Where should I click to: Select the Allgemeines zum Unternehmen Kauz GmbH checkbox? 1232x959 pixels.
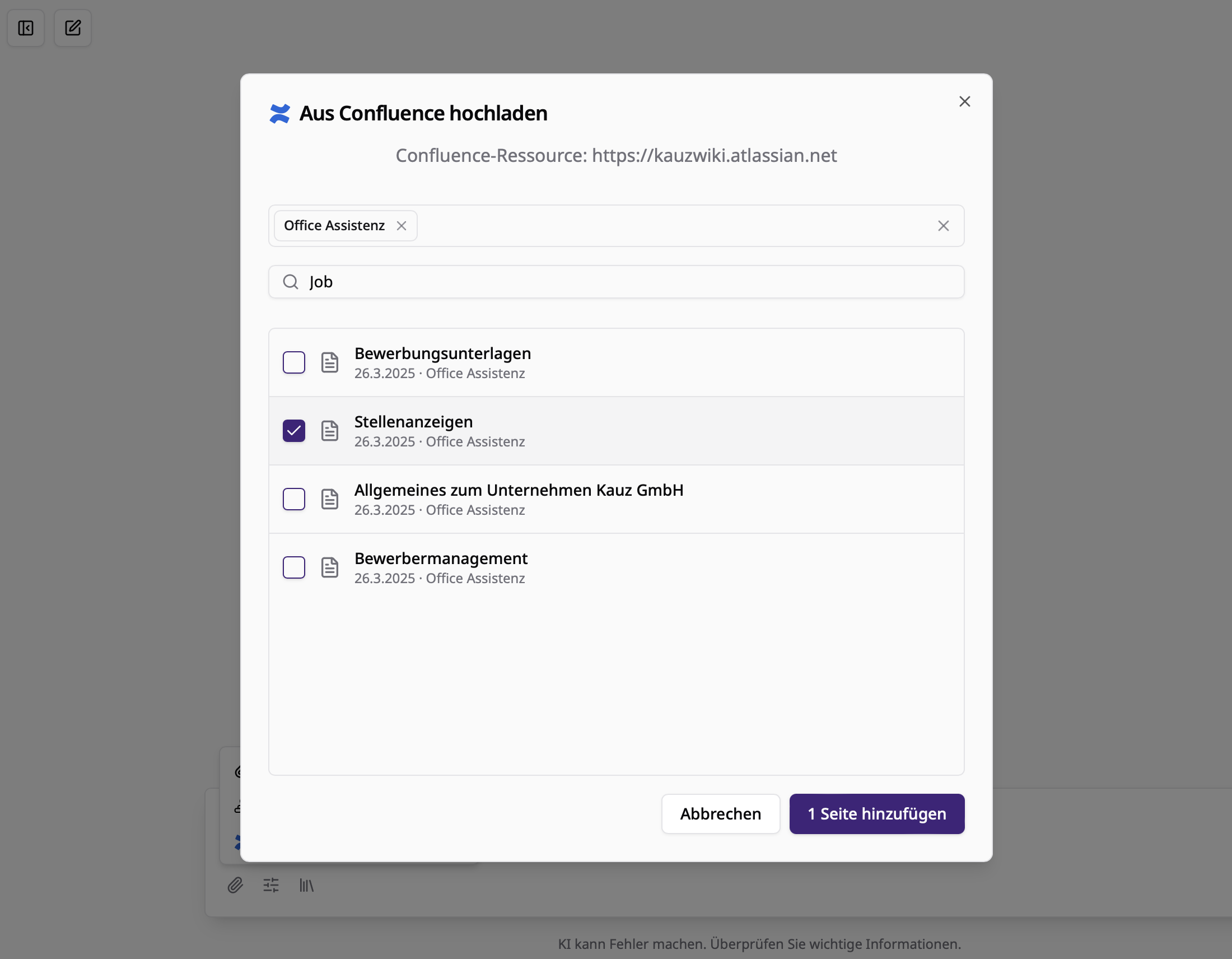point(293,499)
